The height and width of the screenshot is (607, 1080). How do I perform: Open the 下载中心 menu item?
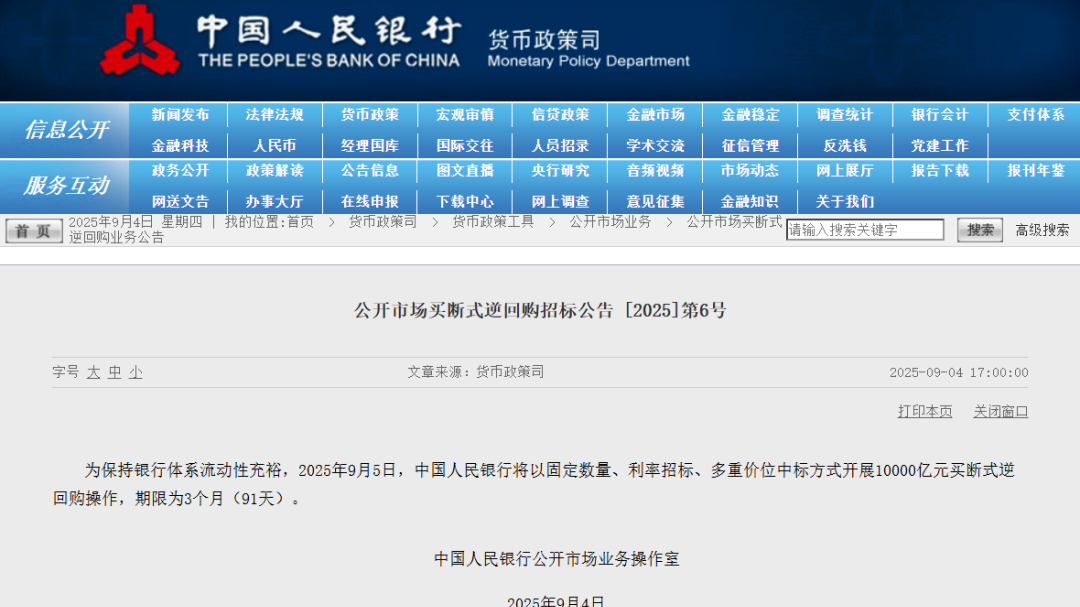tap(465, 201)
